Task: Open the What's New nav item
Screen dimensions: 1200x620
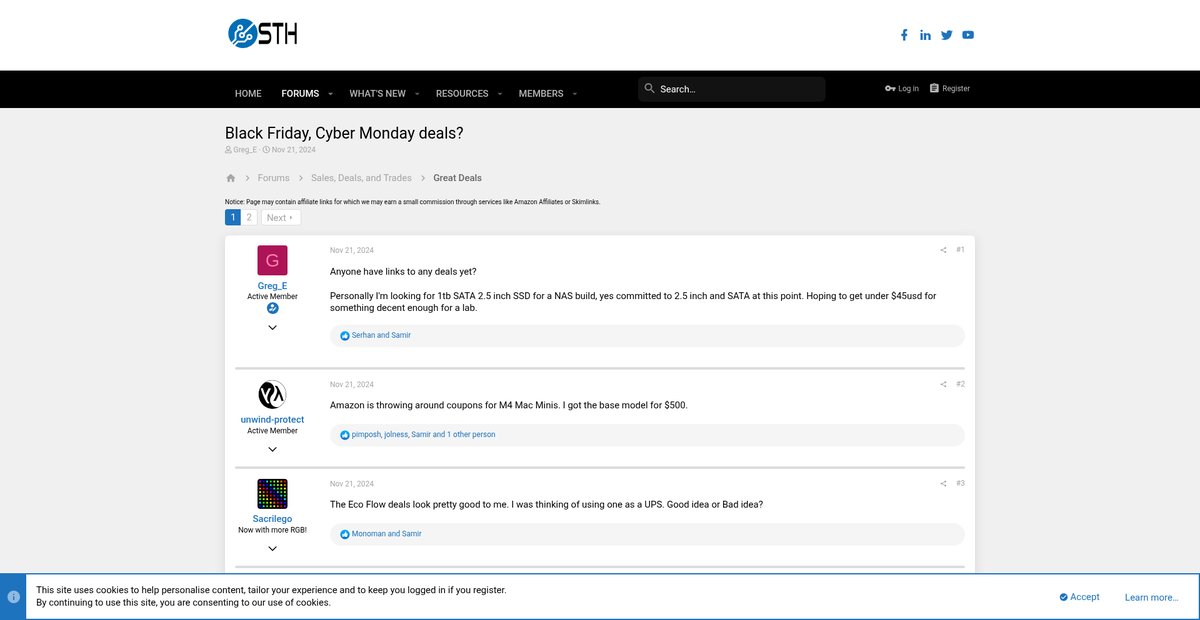Action: coord(377,93)
